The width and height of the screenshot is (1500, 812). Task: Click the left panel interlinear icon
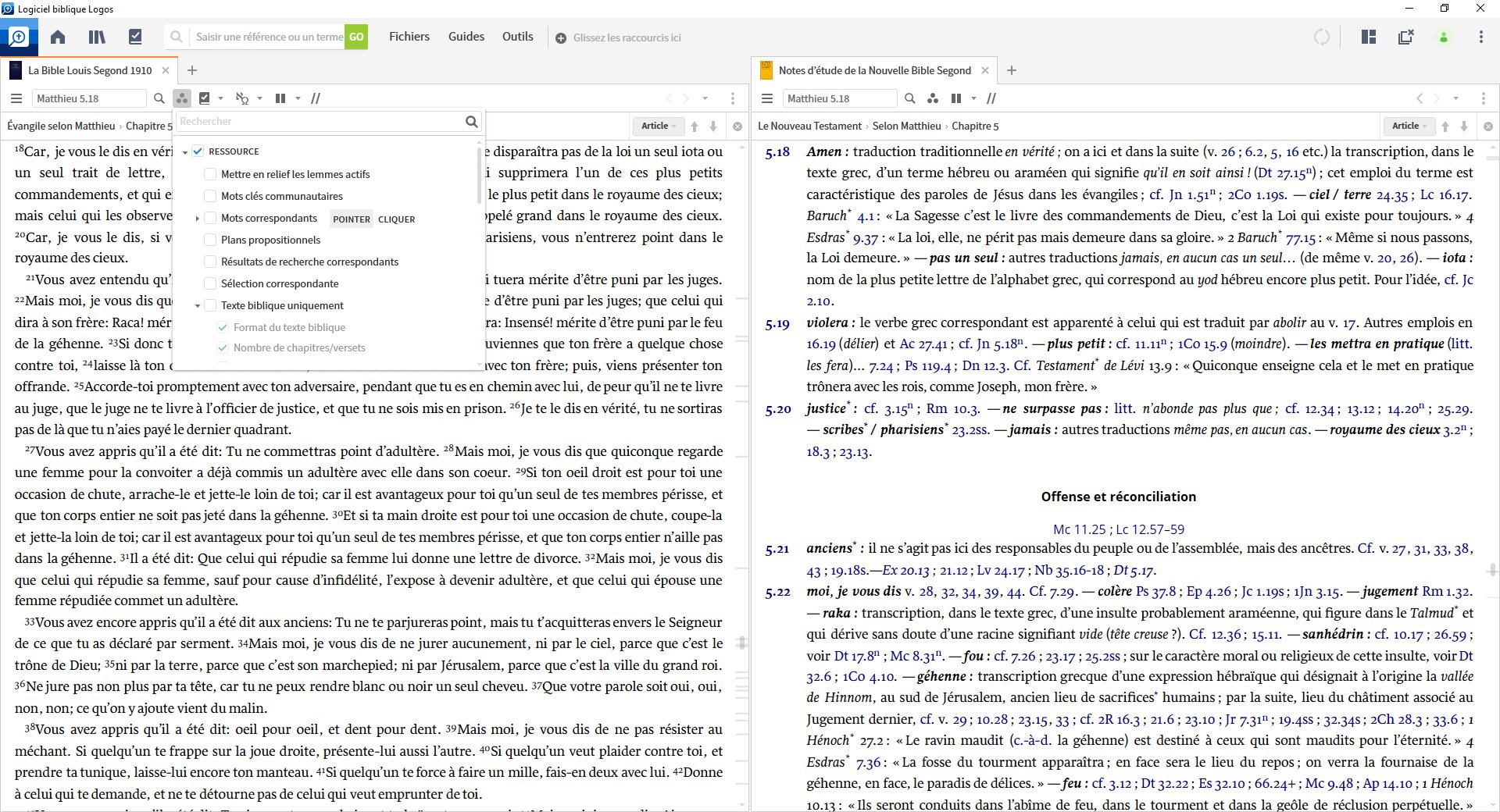(x=242, y=98)
